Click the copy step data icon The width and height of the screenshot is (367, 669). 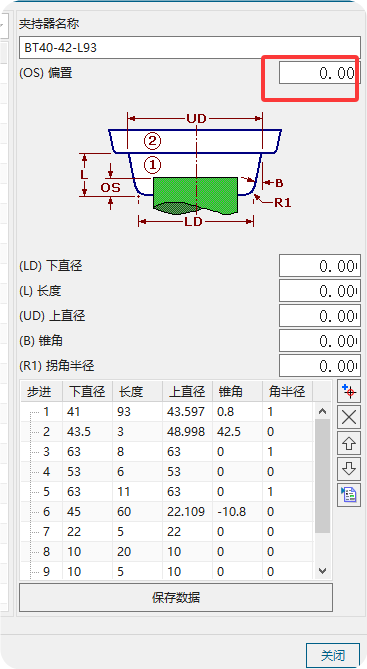349,495
